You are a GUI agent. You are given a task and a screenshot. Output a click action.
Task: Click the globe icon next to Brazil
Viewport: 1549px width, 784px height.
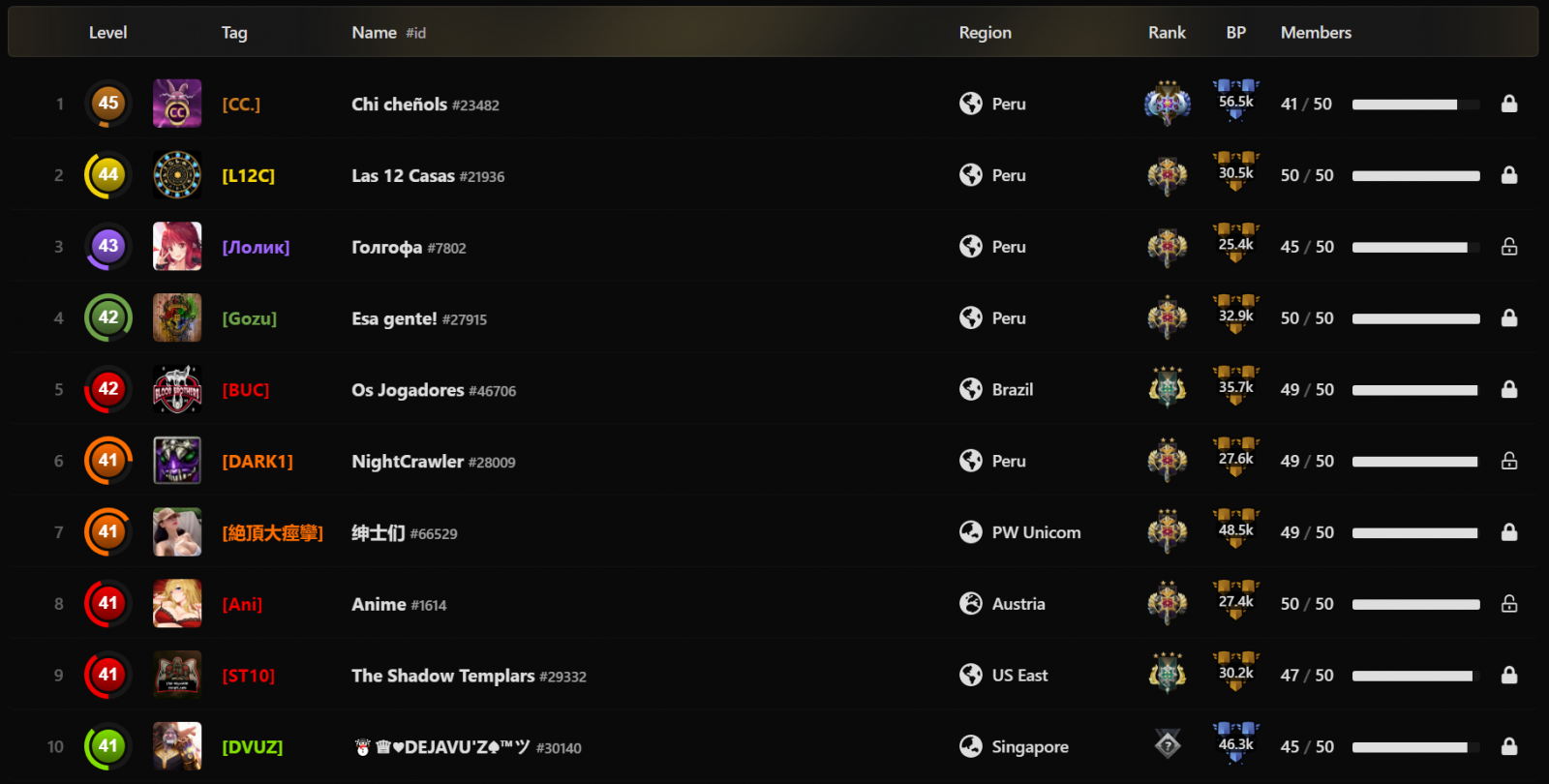[x=971, y=389]
